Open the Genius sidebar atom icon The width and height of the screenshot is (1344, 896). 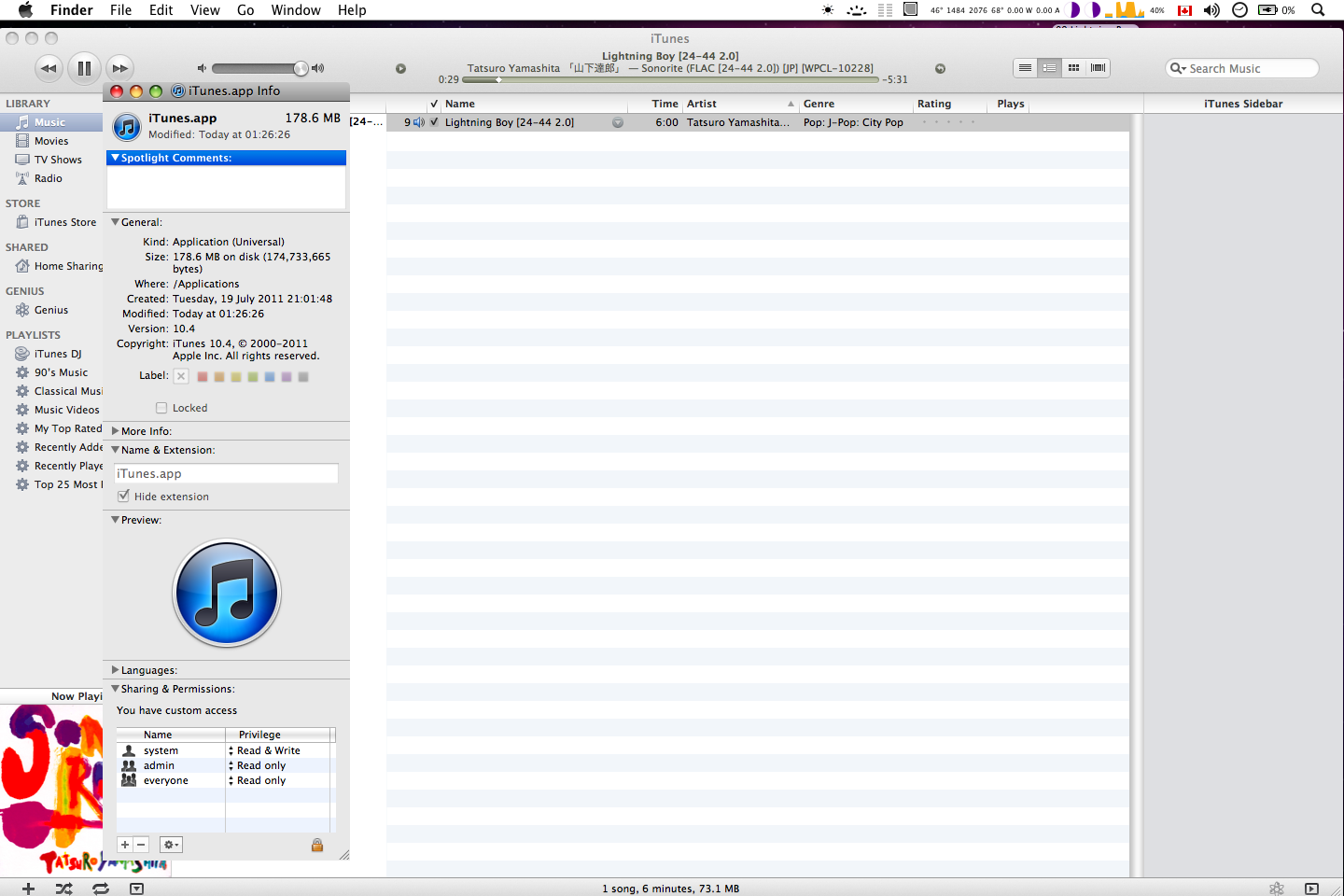[1277, 889]
